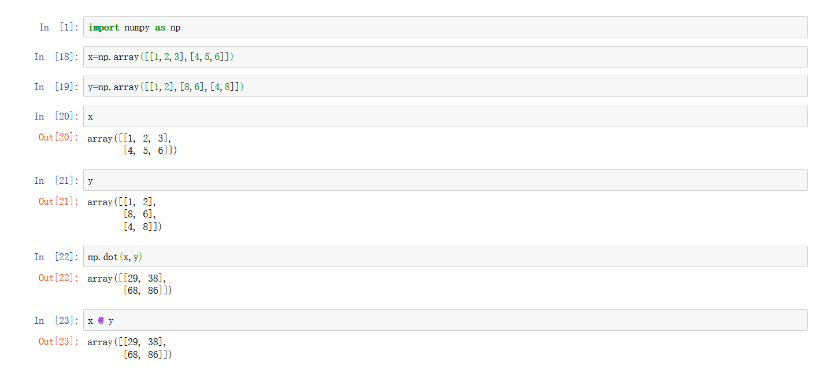
Task: Select the x=np.array cell input
Action: (x=445, y=57)
